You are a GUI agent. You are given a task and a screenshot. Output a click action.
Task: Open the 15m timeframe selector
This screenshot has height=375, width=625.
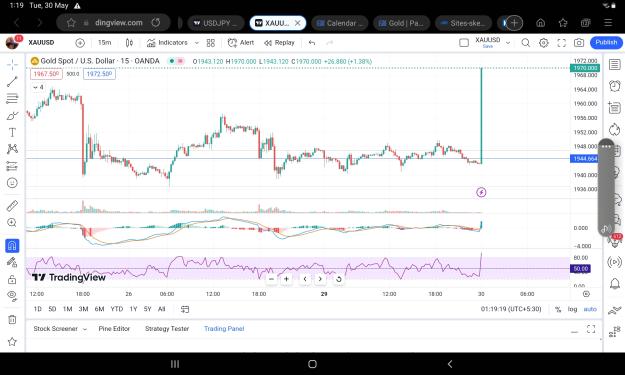[x=105, y=43]
